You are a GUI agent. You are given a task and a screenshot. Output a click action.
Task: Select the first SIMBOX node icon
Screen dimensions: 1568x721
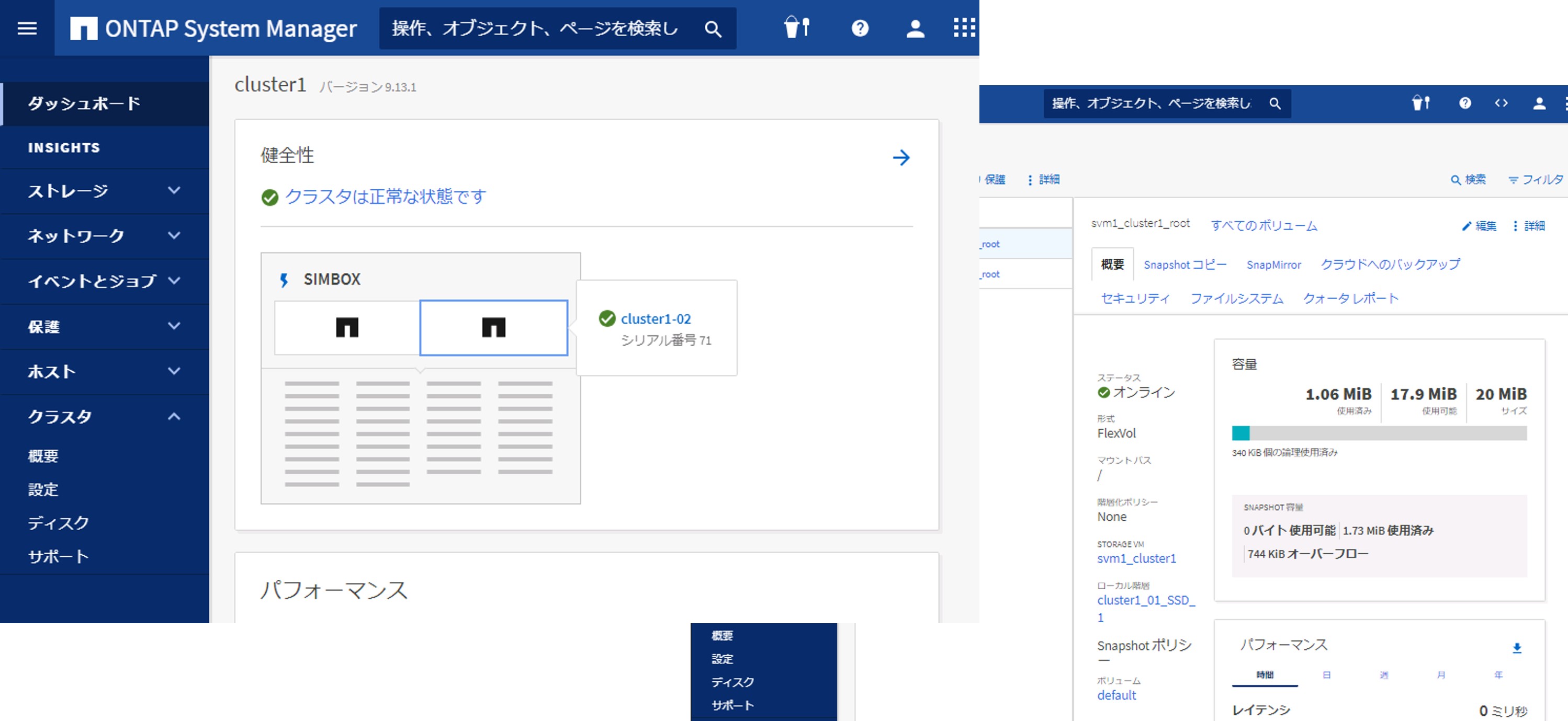[347, 327]
